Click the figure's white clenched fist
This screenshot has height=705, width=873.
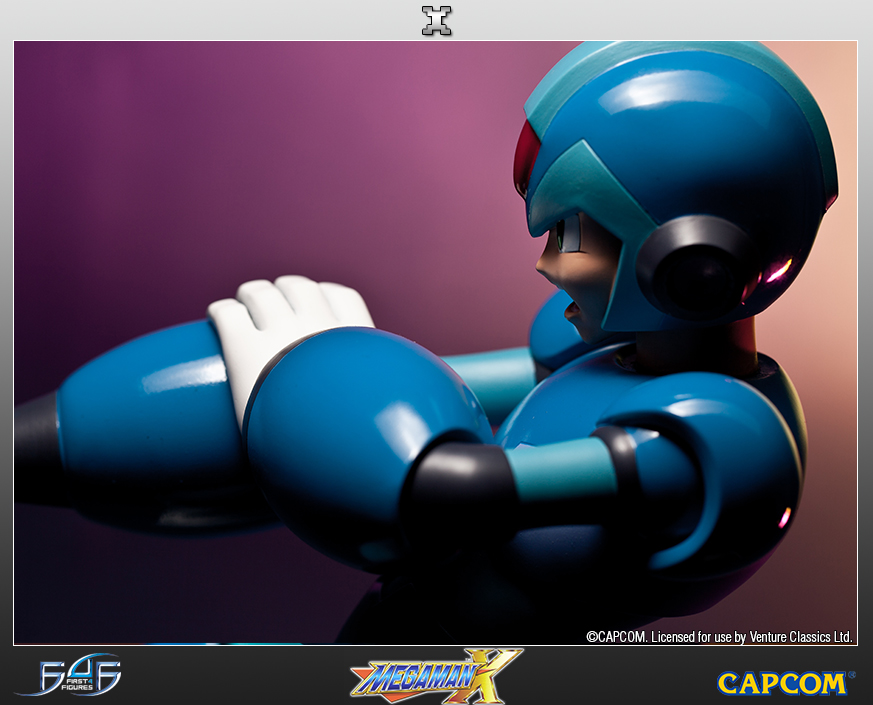(x=285, y=320)
